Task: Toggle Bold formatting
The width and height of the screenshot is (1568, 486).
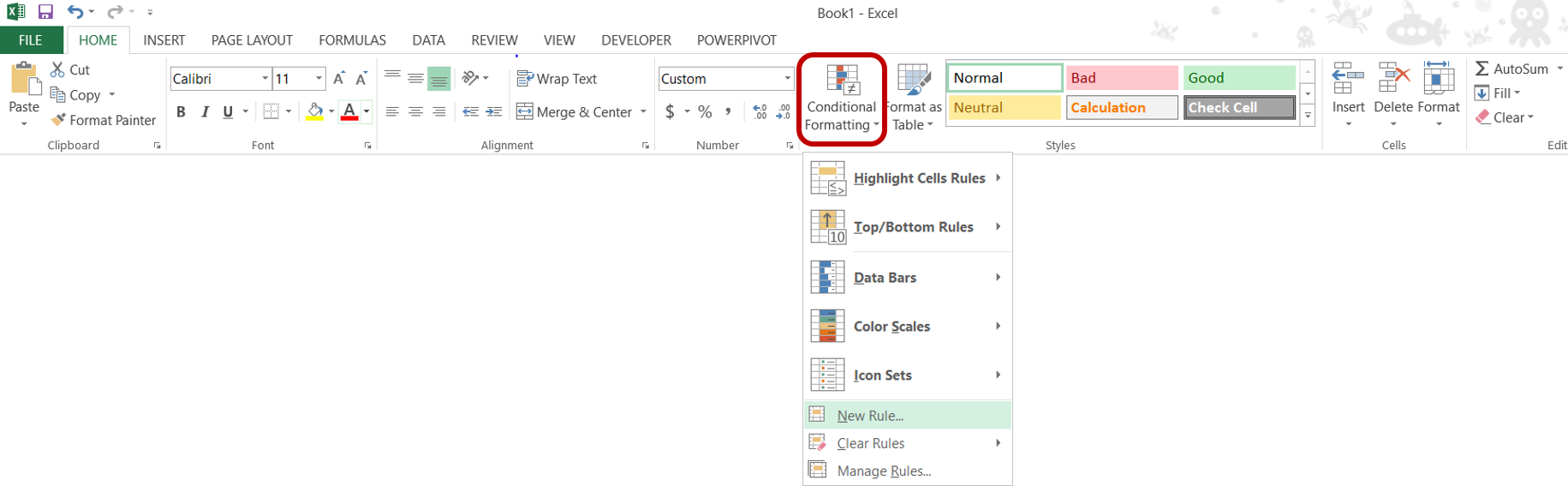Action: click(x=181, y=111)
